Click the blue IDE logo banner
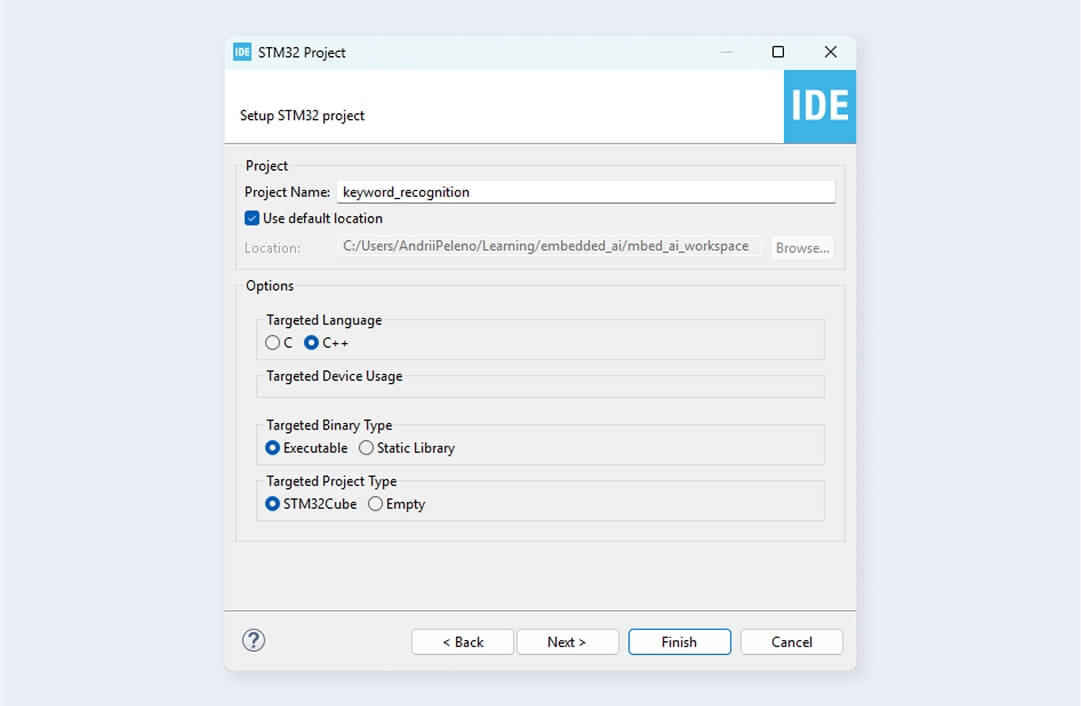Screen dimensions: 1081x706 click(819, 106)
